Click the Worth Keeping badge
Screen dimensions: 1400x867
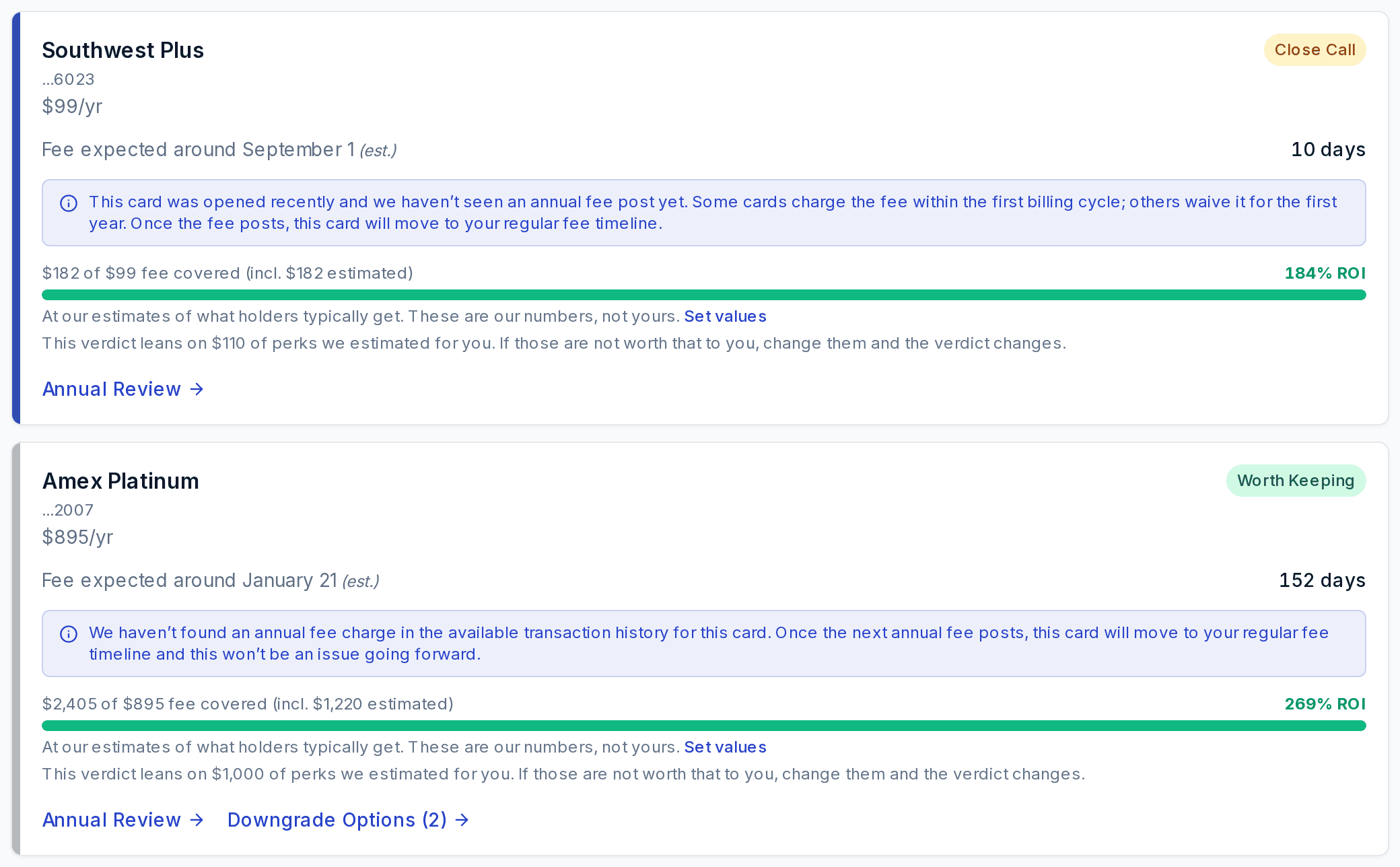tap(1296, 481)
